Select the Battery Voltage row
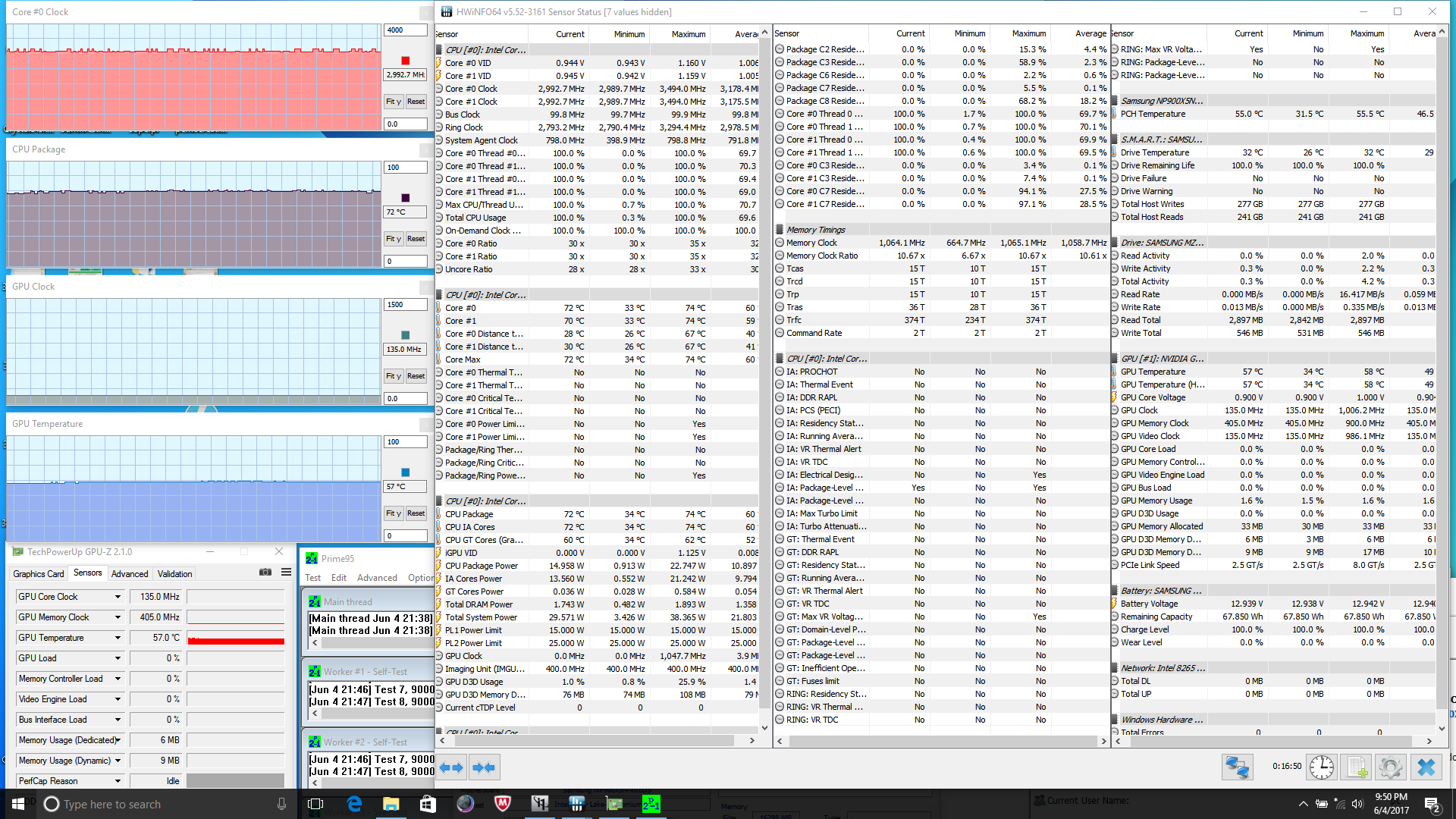Screen dimensions: 1456x819 (1274, 604)
